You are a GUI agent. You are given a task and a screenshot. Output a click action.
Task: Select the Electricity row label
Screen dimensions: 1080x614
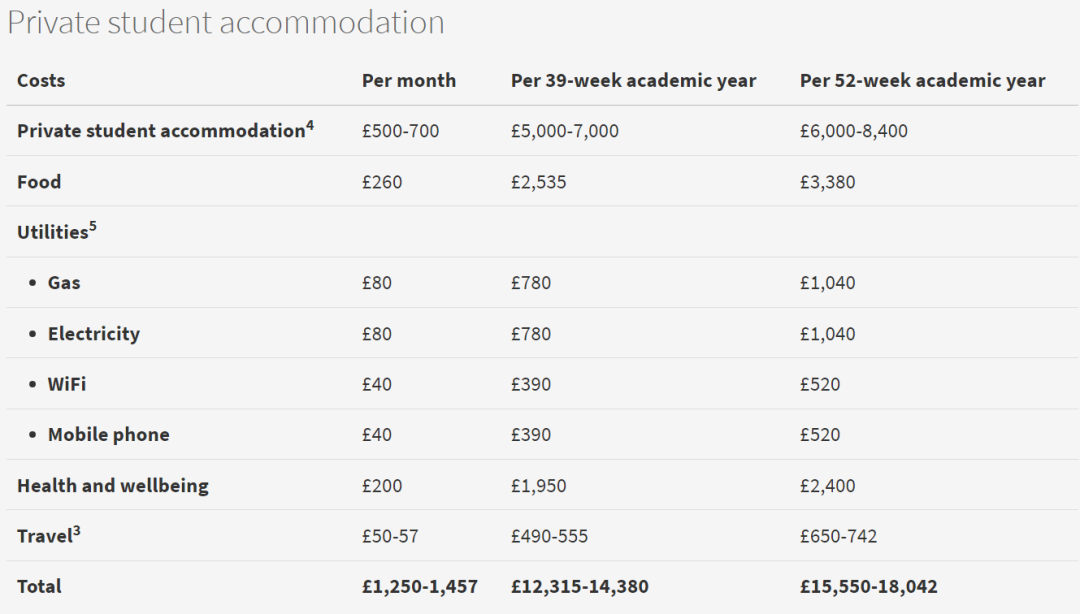(x=94, y=334)
